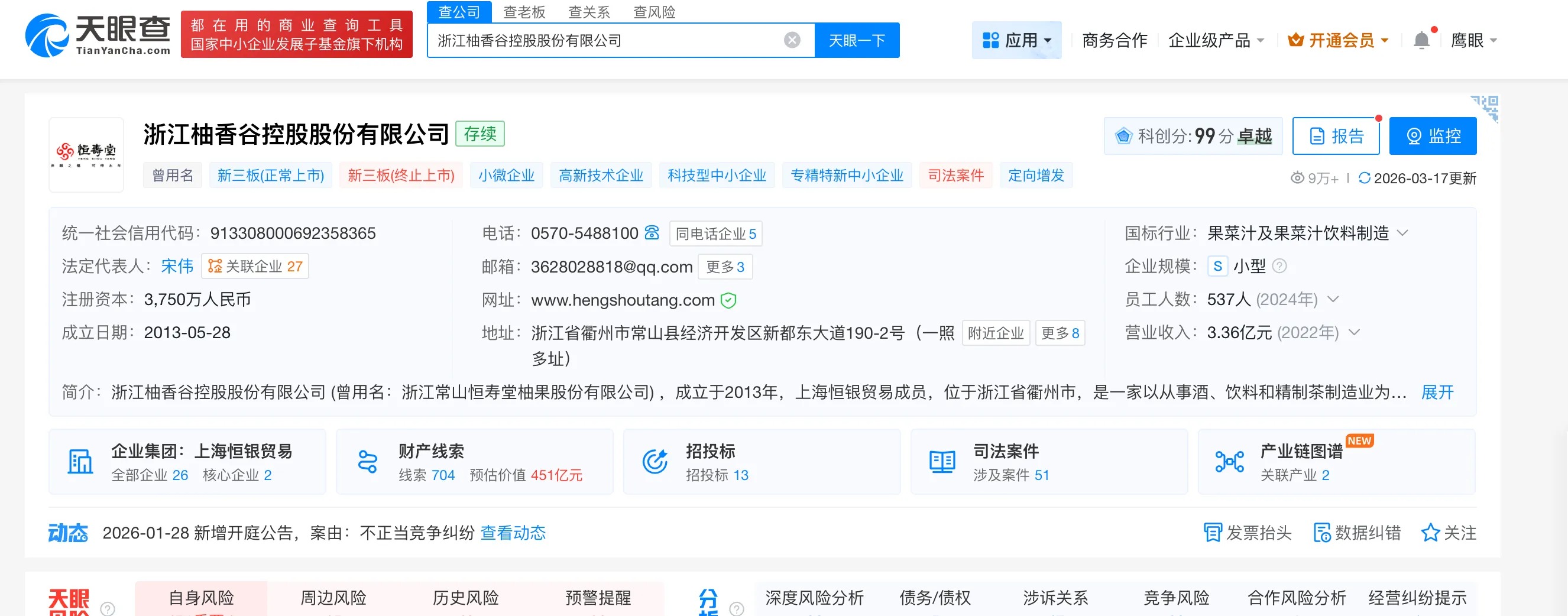Open the 应用 dropdown menu

tap(1016, 40)
